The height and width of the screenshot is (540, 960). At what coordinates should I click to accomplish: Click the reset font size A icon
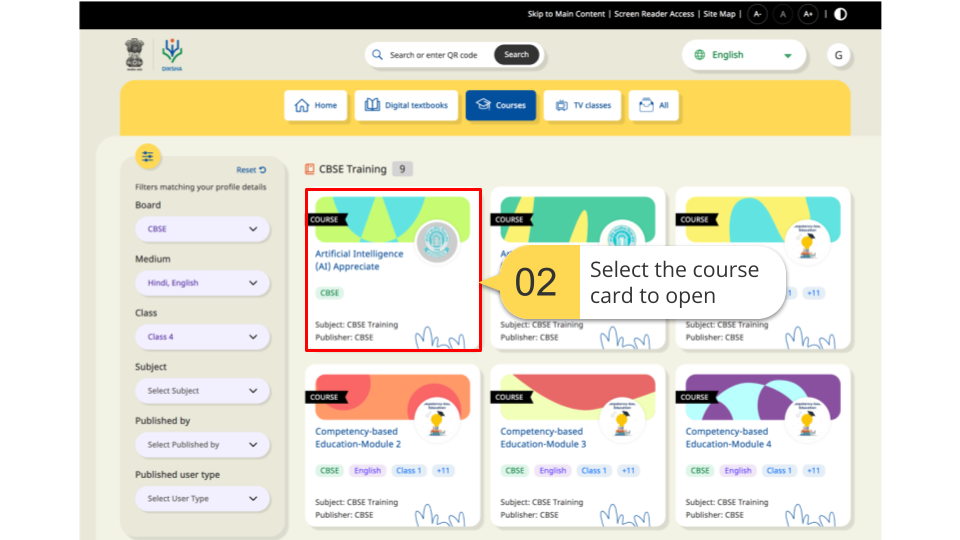783,14
